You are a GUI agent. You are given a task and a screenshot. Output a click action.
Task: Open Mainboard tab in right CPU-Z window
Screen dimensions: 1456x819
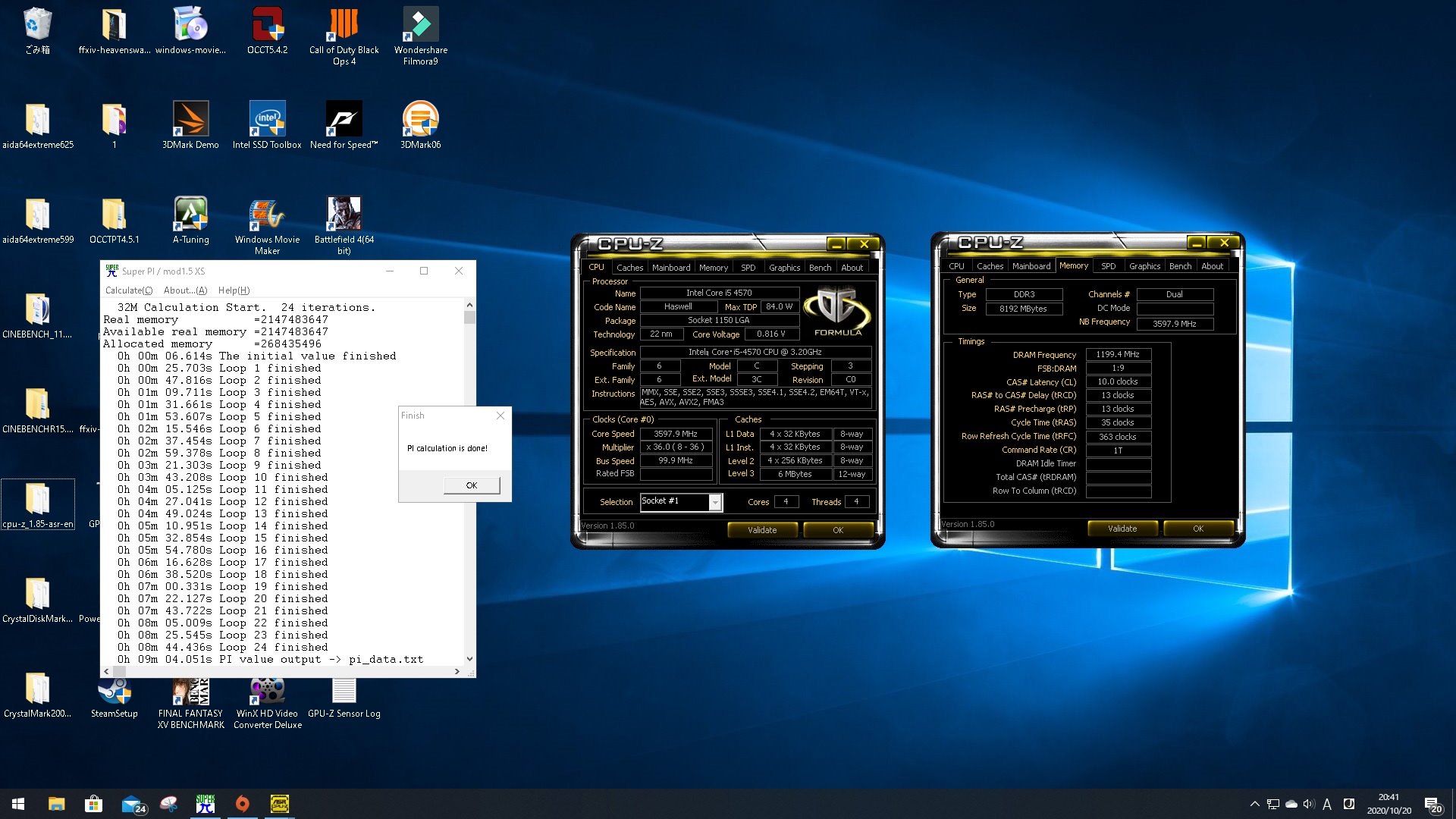(1031, 266)
